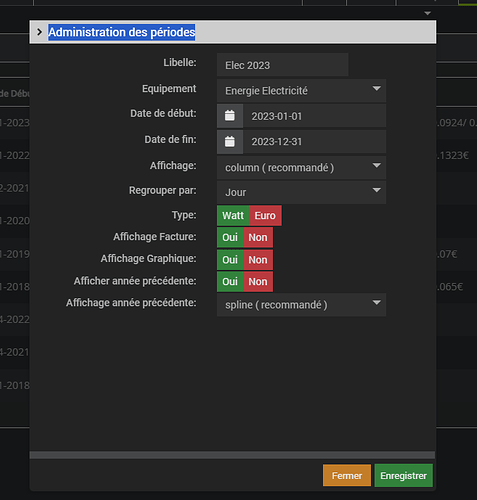
Task: Click the end date field 2023-12-31
Action: click(314, 141)
